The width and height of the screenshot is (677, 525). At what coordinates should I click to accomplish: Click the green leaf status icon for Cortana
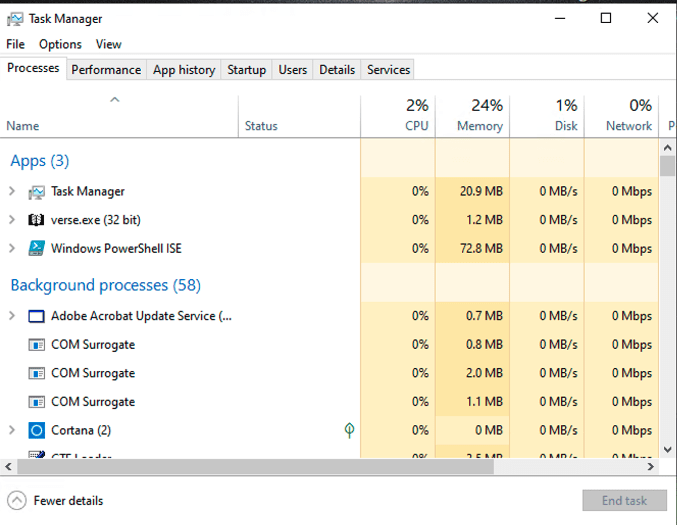(349, 430)
